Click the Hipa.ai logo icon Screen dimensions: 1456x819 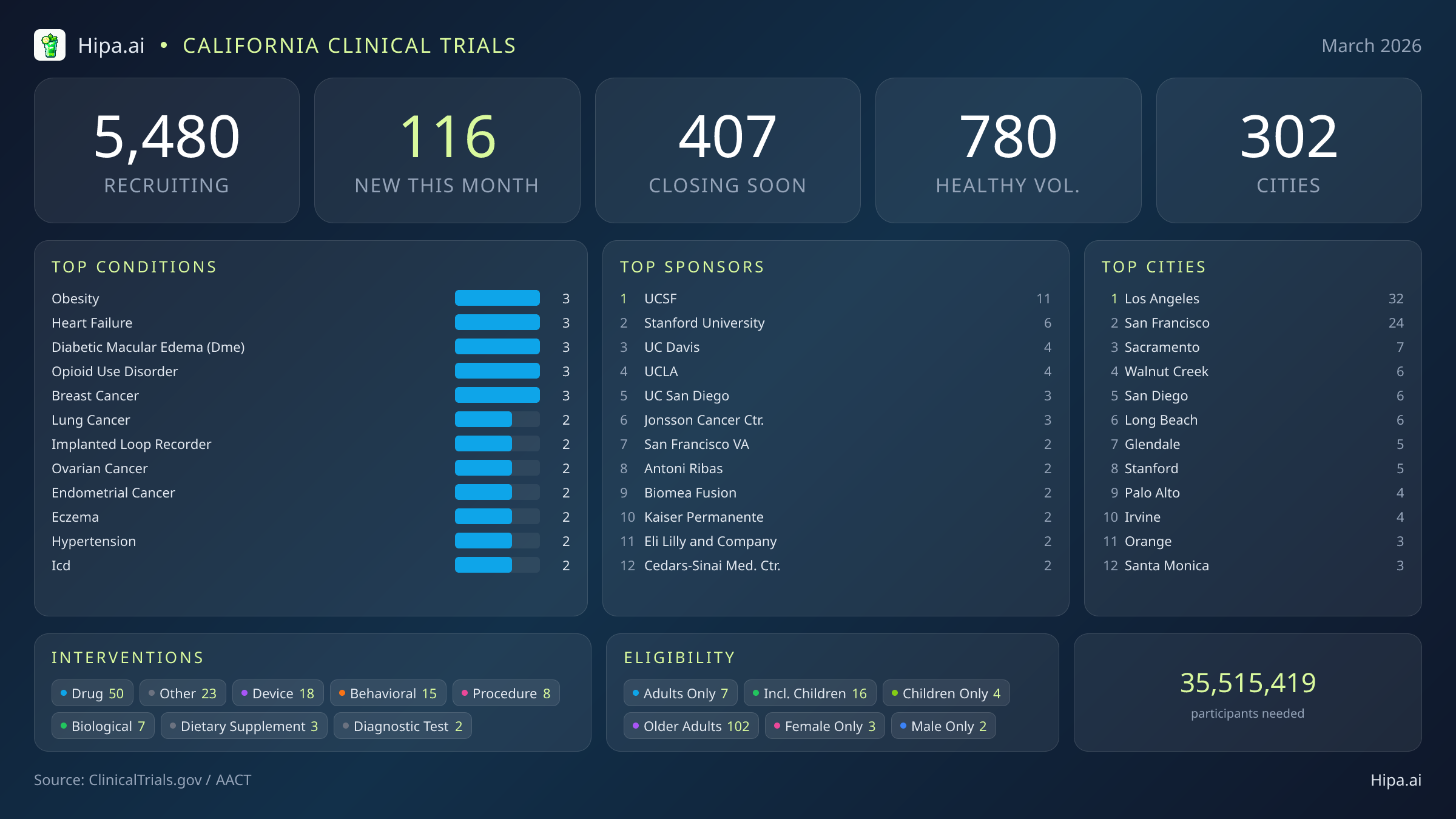[x=50, y=44]
